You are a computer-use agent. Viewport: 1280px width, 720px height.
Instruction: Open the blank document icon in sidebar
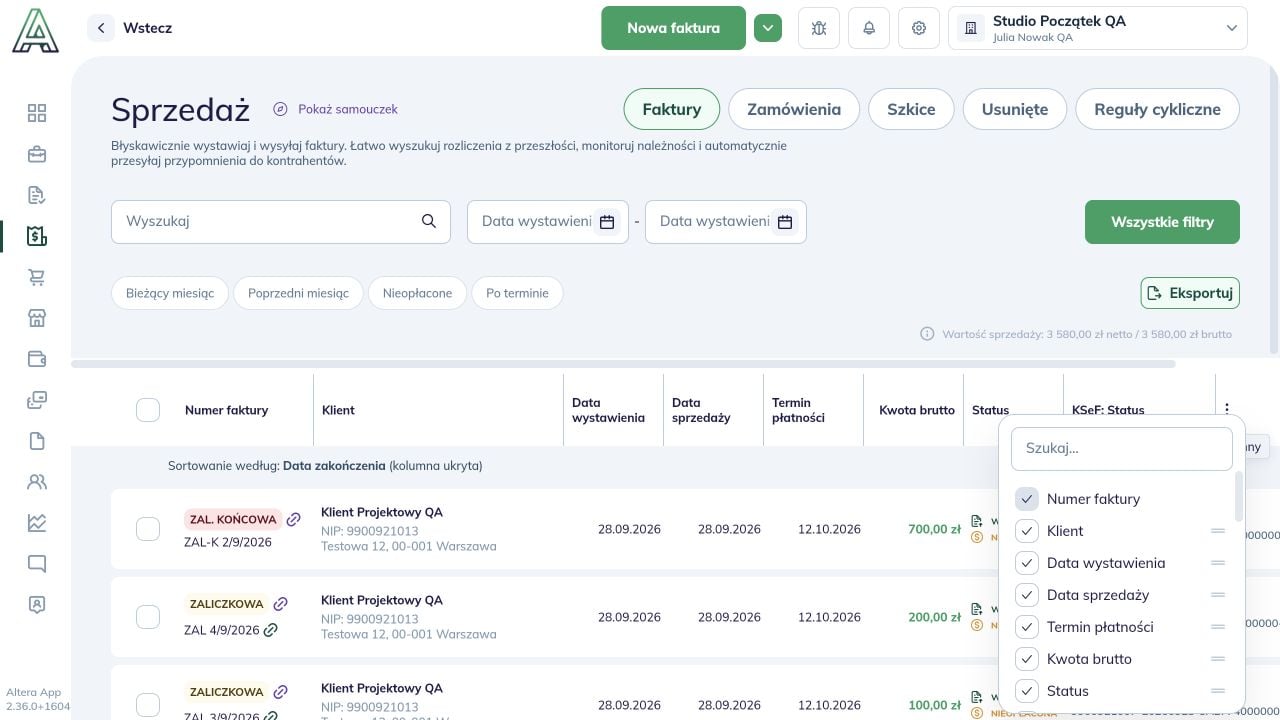point(37,441)
